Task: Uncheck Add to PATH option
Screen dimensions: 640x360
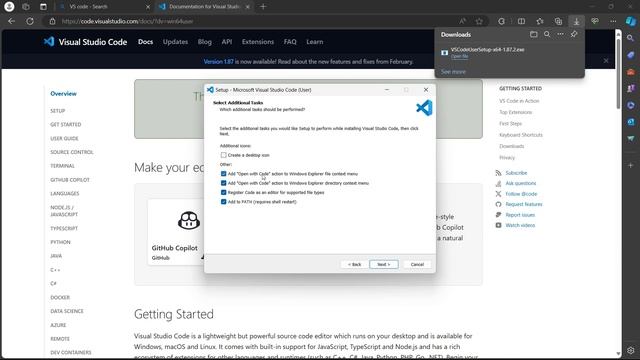Action: click(x=223, y=202)
